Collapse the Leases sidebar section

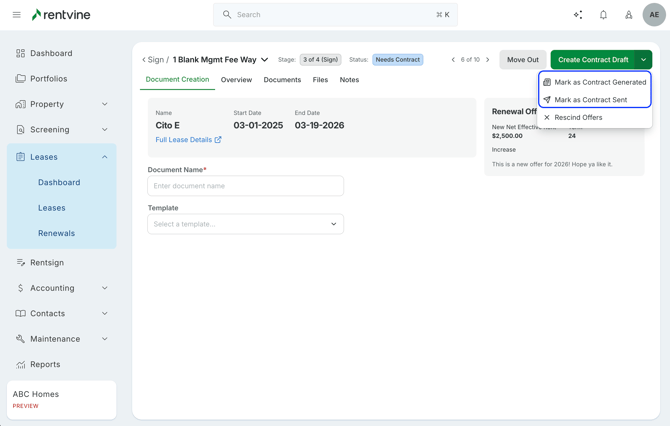(105, 157)
